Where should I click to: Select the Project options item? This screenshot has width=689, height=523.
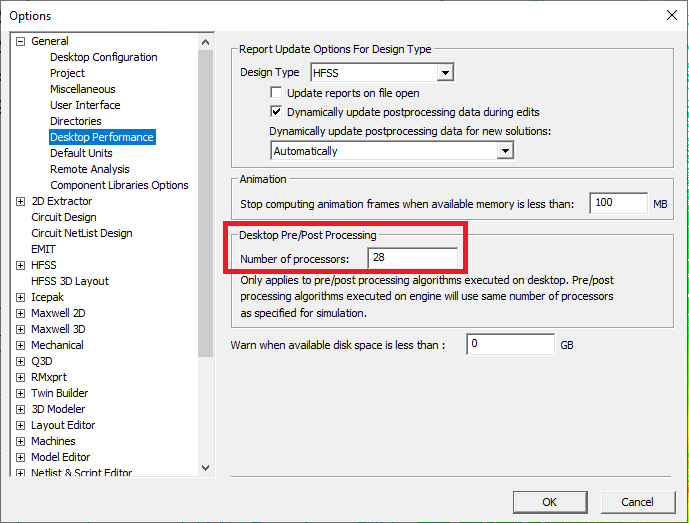click(67, 73)
